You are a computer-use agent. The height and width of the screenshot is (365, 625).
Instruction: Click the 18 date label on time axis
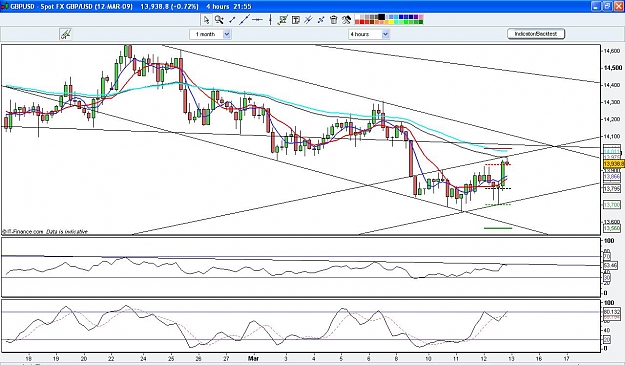coord(29,358)
